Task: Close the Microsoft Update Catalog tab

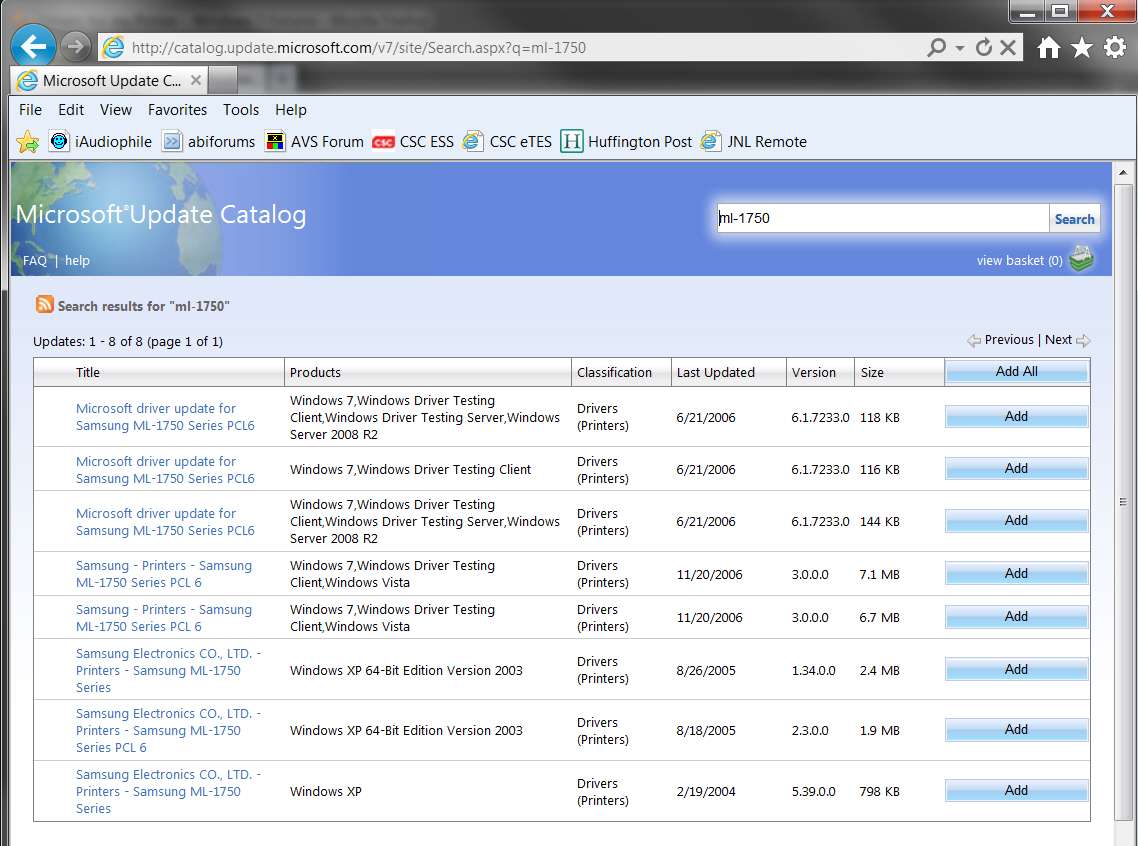Action: (x=195, y=80)
